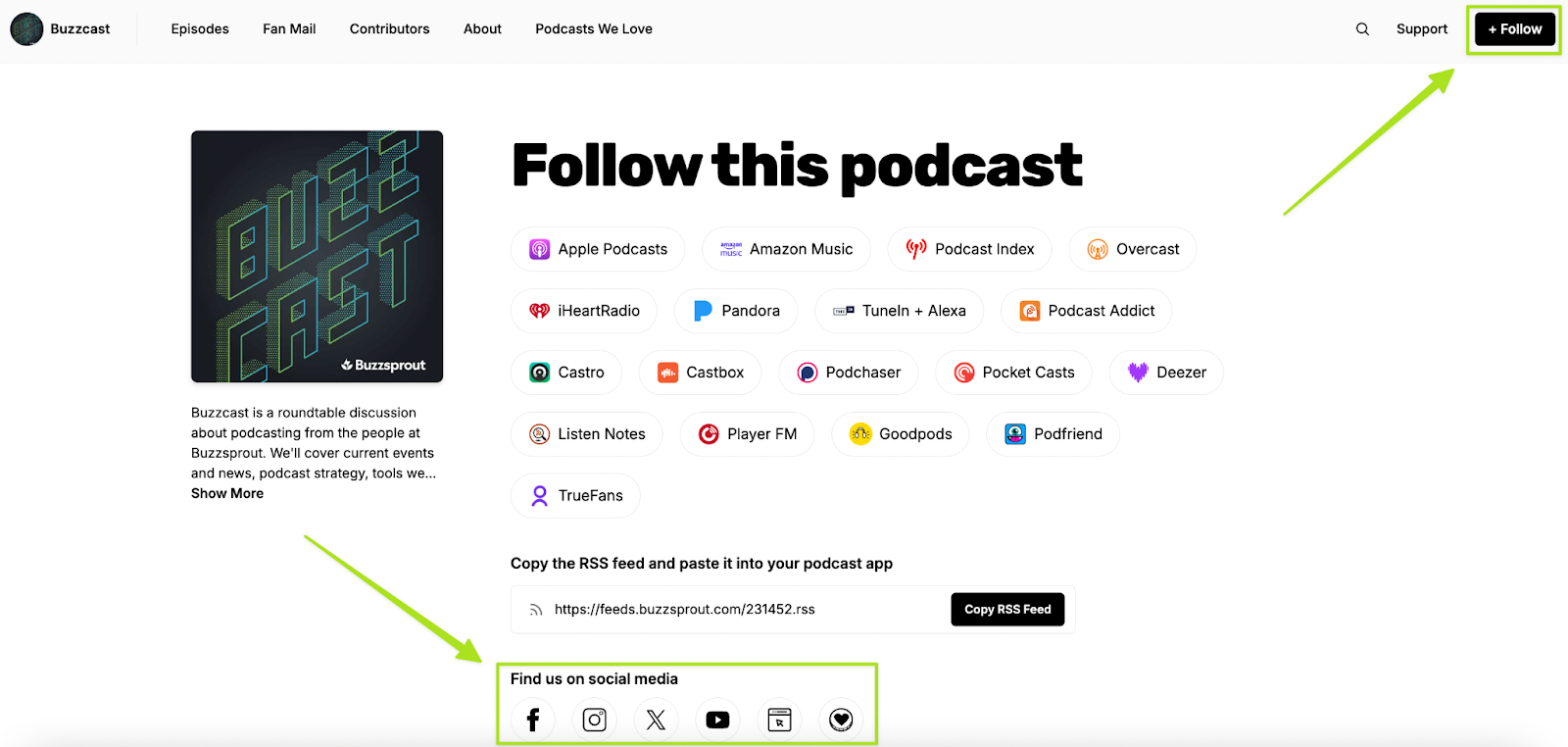Click the X (Twitter) social icon

click(657, 720)
